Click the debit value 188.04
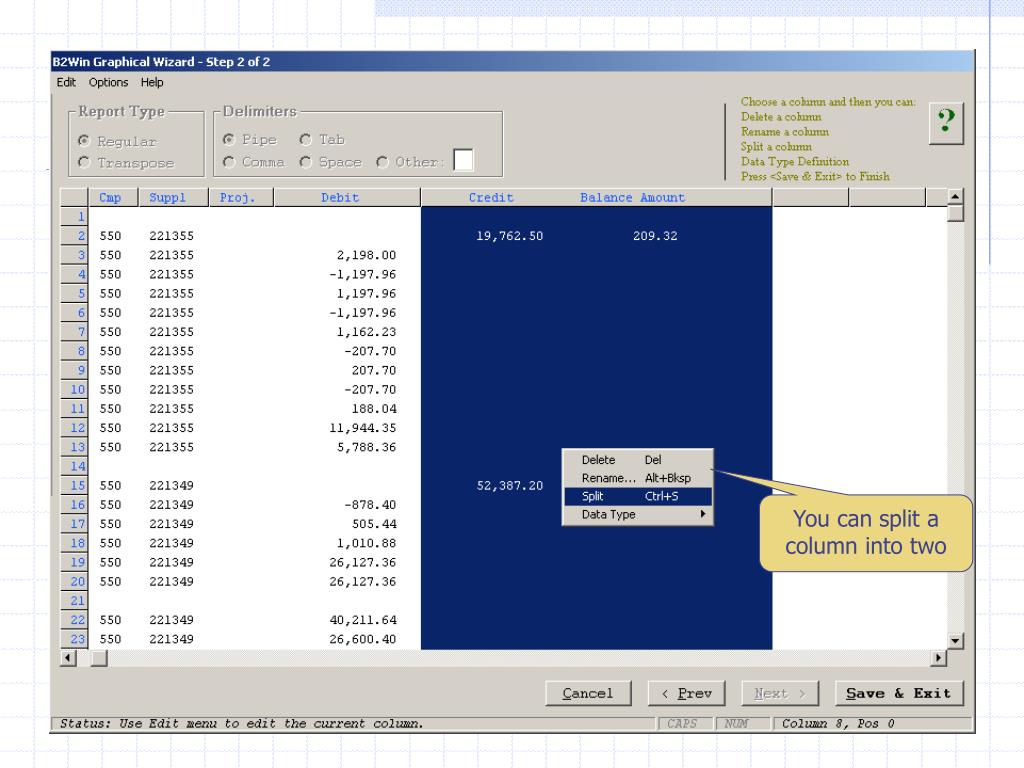Image resolution: width=1024 pixels, height=768 pixels. point(374,409)
